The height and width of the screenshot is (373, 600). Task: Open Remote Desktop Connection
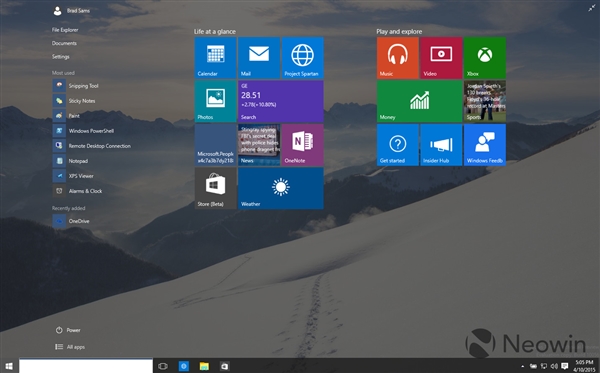92,146
